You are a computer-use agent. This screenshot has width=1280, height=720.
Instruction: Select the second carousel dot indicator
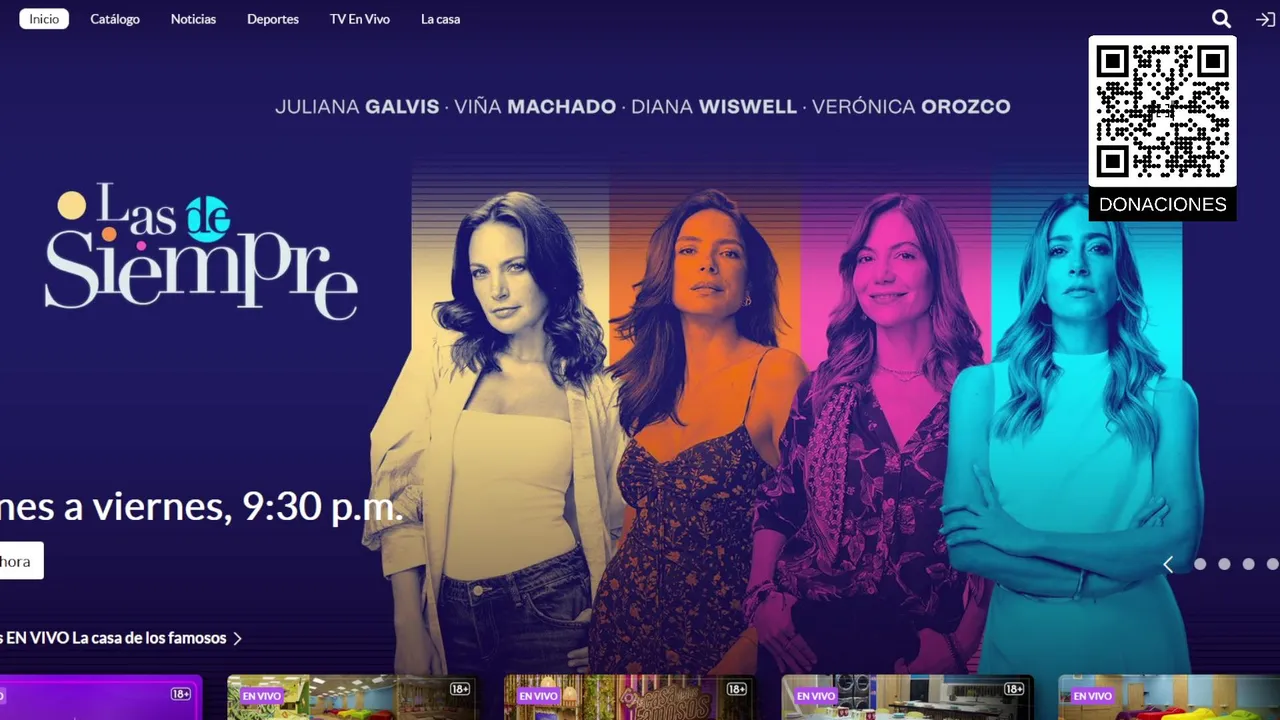coord(1224,564)
